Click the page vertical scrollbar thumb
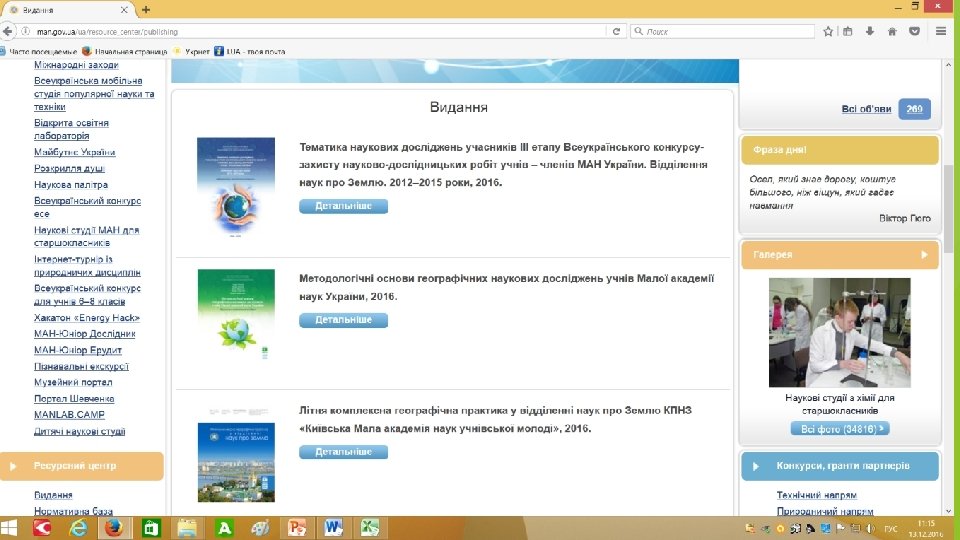960x540 pixels. (x=948, y=208)
